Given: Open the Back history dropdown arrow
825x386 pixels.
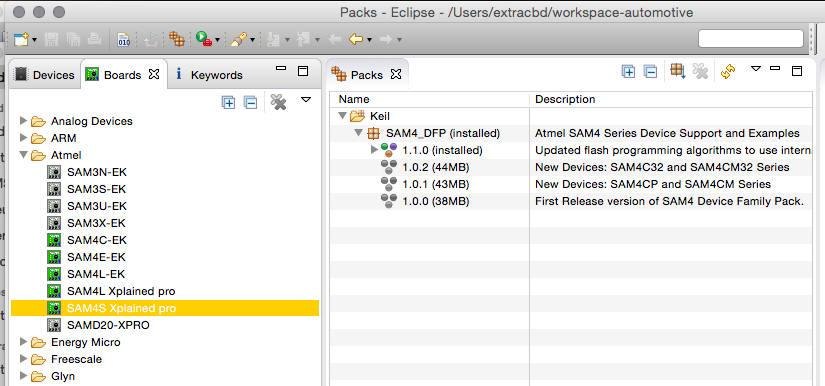Looking at the screenshot, I should [x=370, y=39].
